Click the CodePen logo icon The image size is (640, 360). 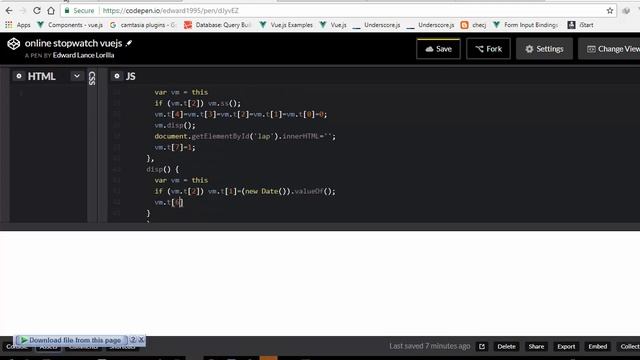[x=13, y=44]
